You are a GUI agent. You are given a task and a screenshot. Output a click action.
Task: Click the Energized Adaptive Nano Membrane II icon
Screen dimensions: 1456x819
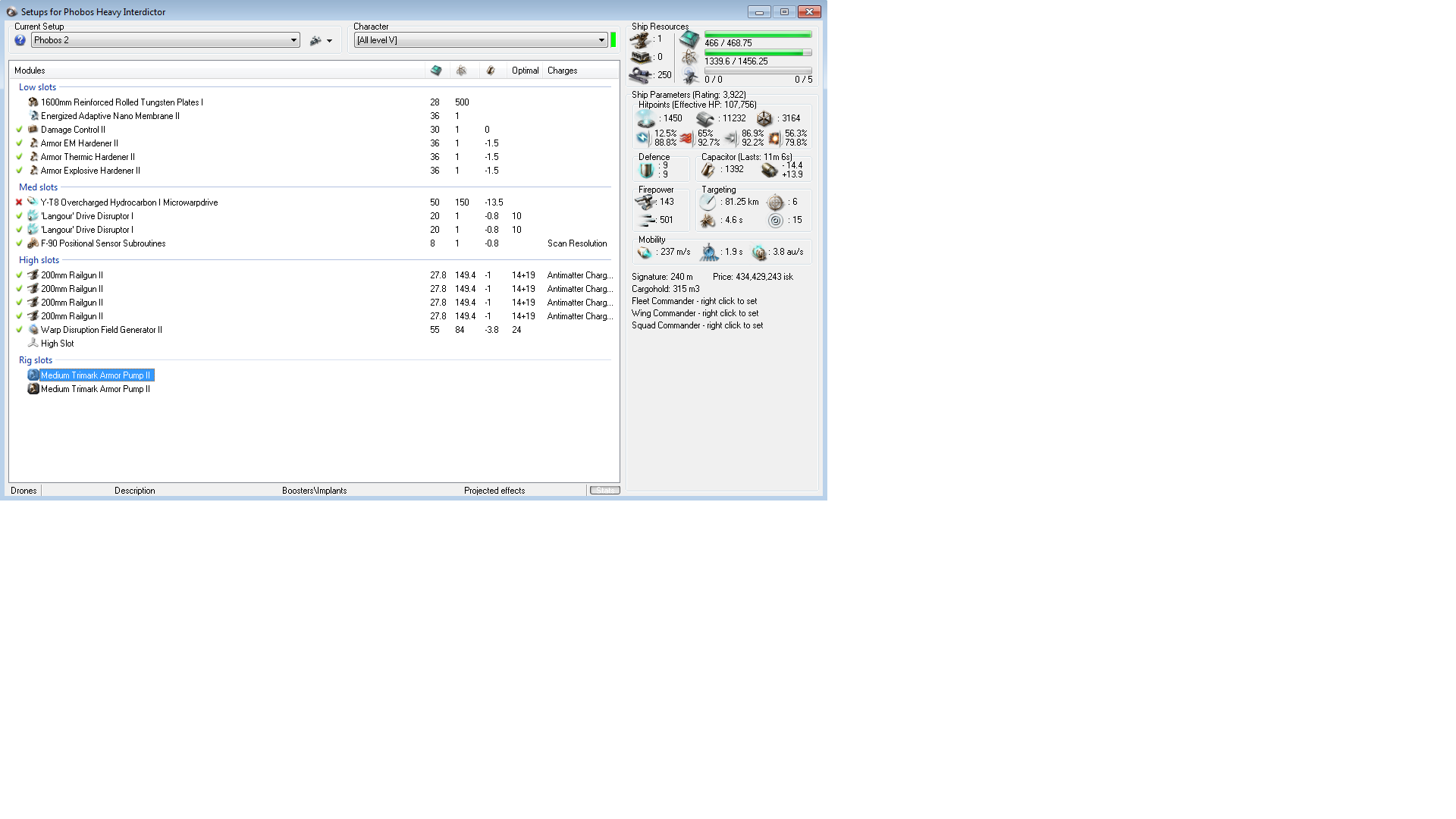pos(33,116)
